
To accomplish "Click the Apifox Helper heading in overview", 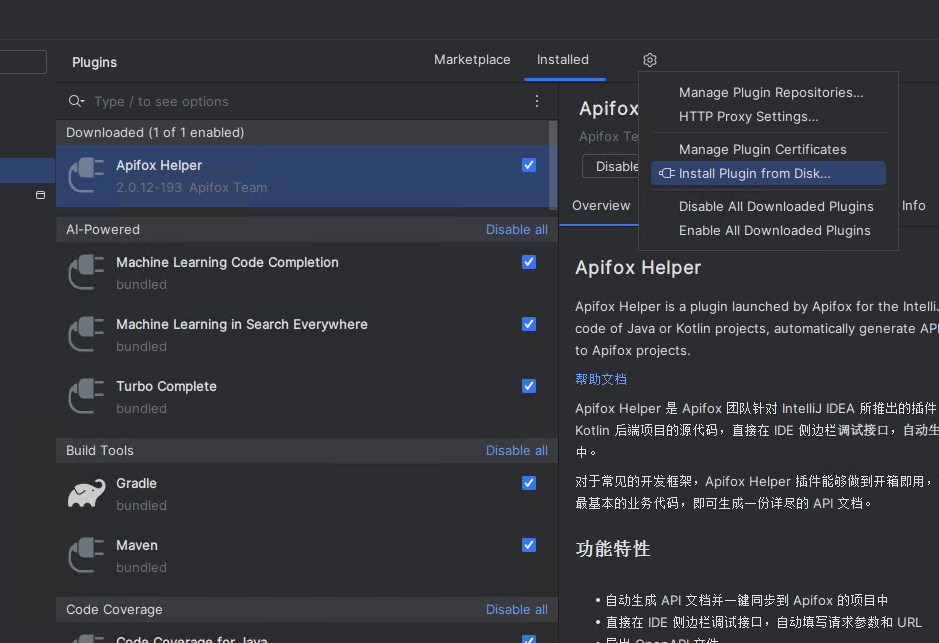I will pyautogui.click(x=638, y=268).
